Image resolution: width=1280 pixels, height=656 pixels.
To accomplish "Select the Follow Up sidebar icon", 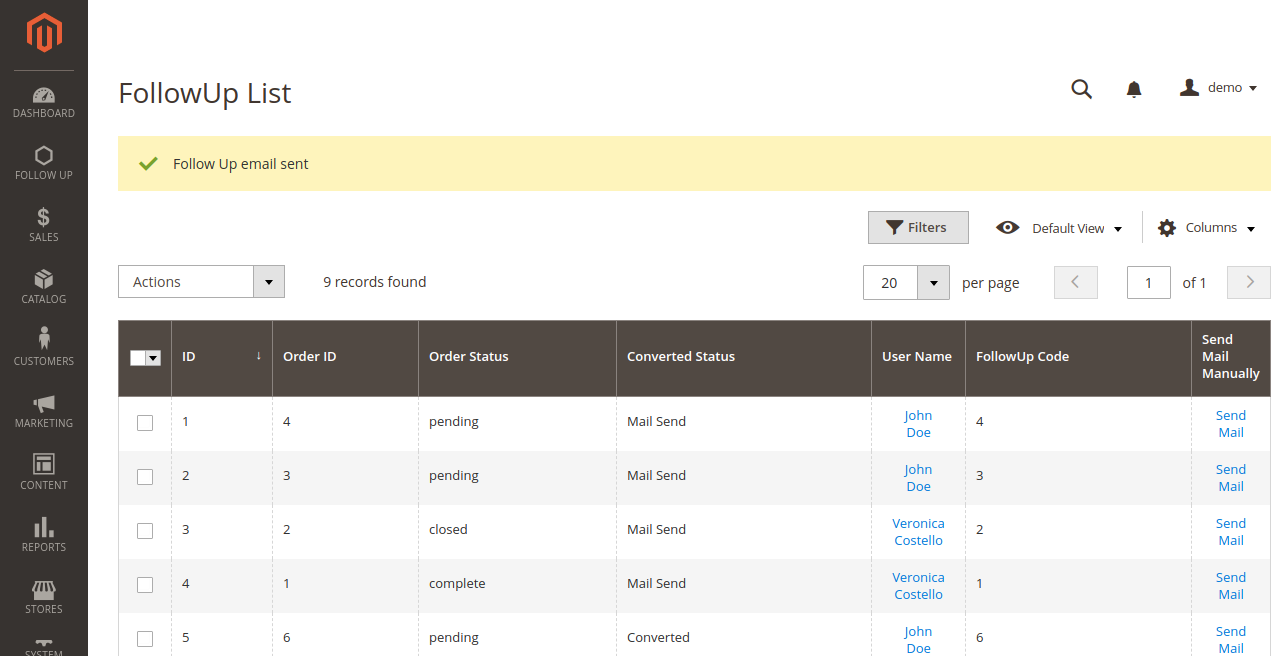I will point(43,161).
